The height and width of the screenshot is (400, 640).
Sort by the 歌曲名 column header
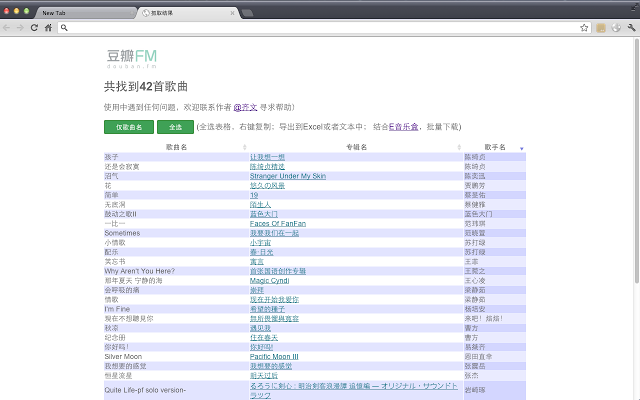click(176, 147)
